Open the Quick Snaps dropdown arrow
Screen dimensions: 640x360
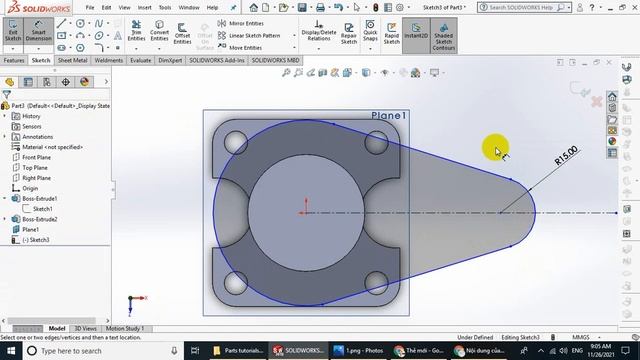coord(370,49)
